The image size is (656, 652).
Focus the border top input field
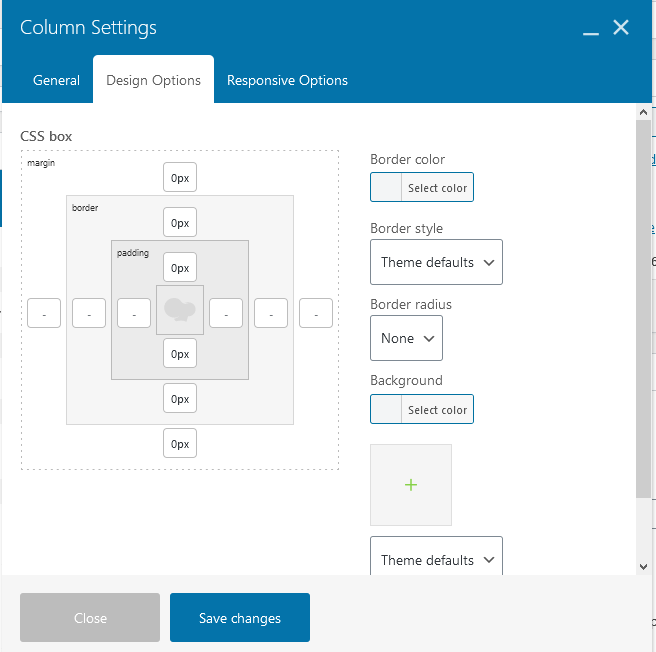tap(180, 222)
